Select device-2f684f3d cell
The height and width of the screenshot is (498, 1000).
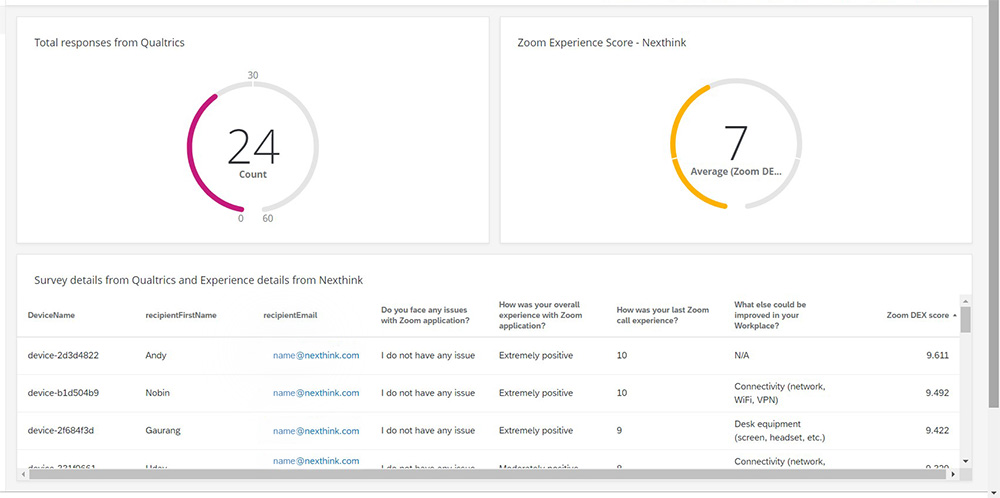61,430
